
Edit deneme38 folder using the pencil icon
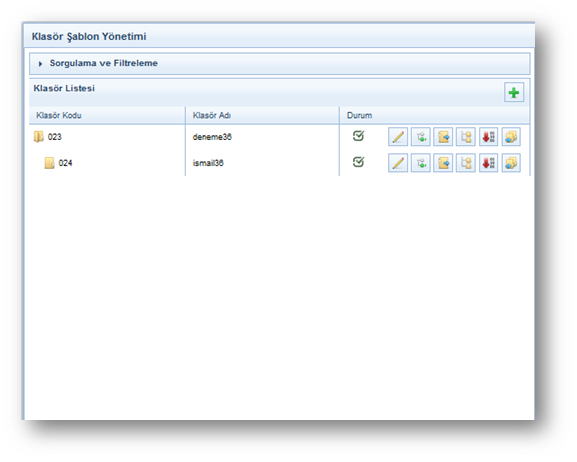point(398,137)
